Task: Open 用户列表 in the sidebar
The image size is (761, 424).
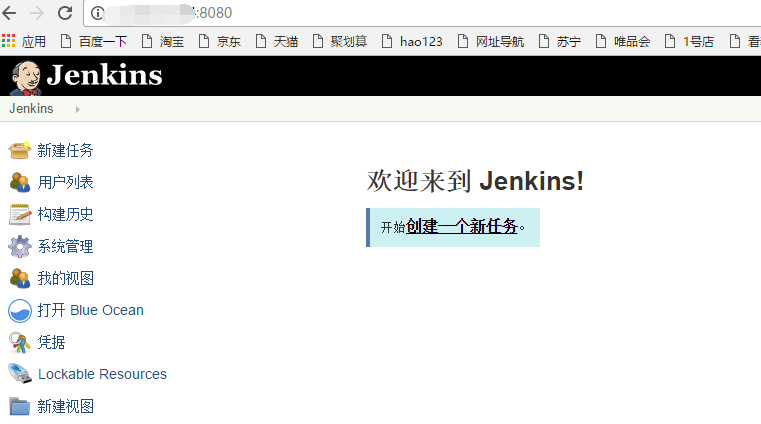Action: 66,182
